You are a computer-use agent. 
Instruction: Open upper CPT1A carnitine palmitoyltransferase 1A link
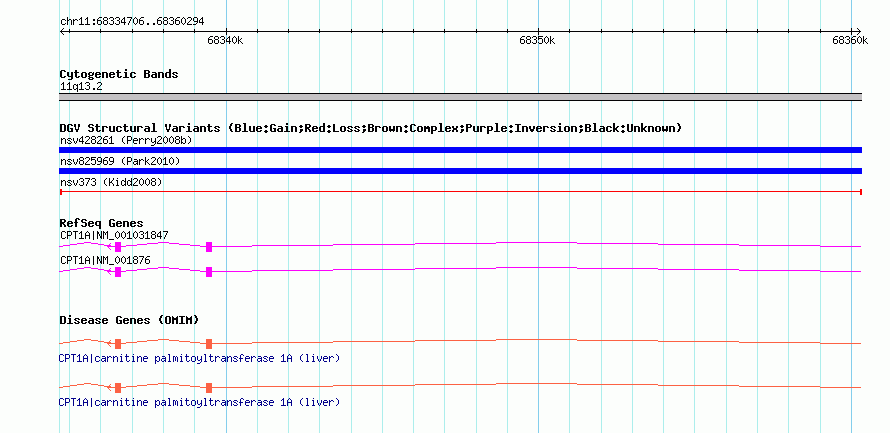[199, 359]
